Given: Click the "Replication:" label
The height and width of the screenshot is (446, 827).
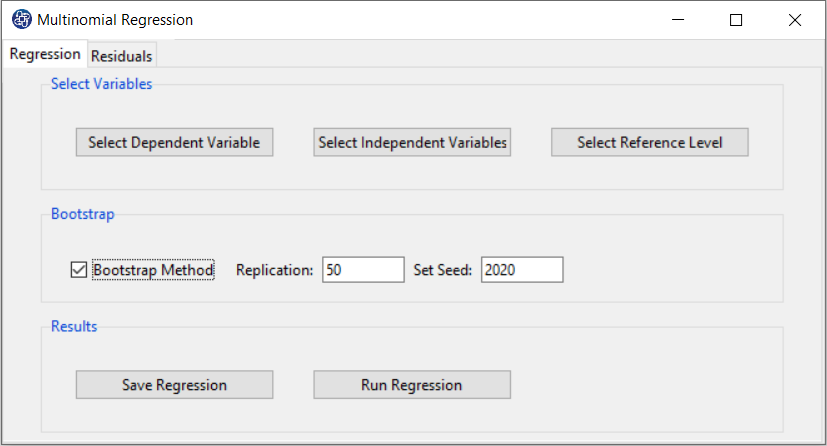Looking at the screenshot, I should click(x=275, y=270).
